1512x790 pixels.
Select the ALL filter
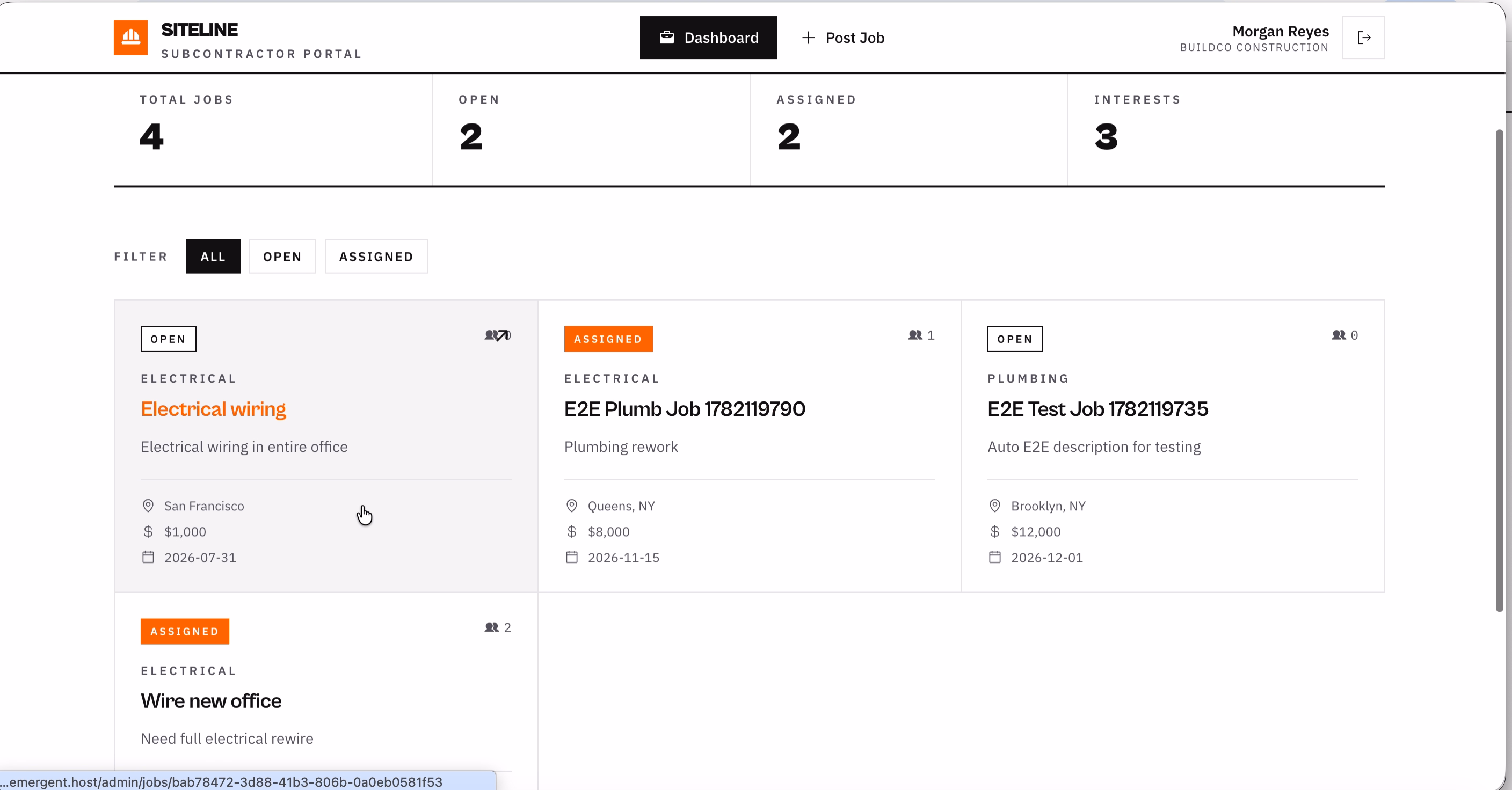pos(213,257)
